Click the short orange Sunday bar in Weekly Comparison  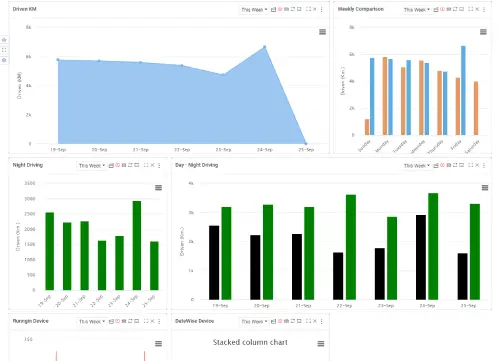coord(367,127)
